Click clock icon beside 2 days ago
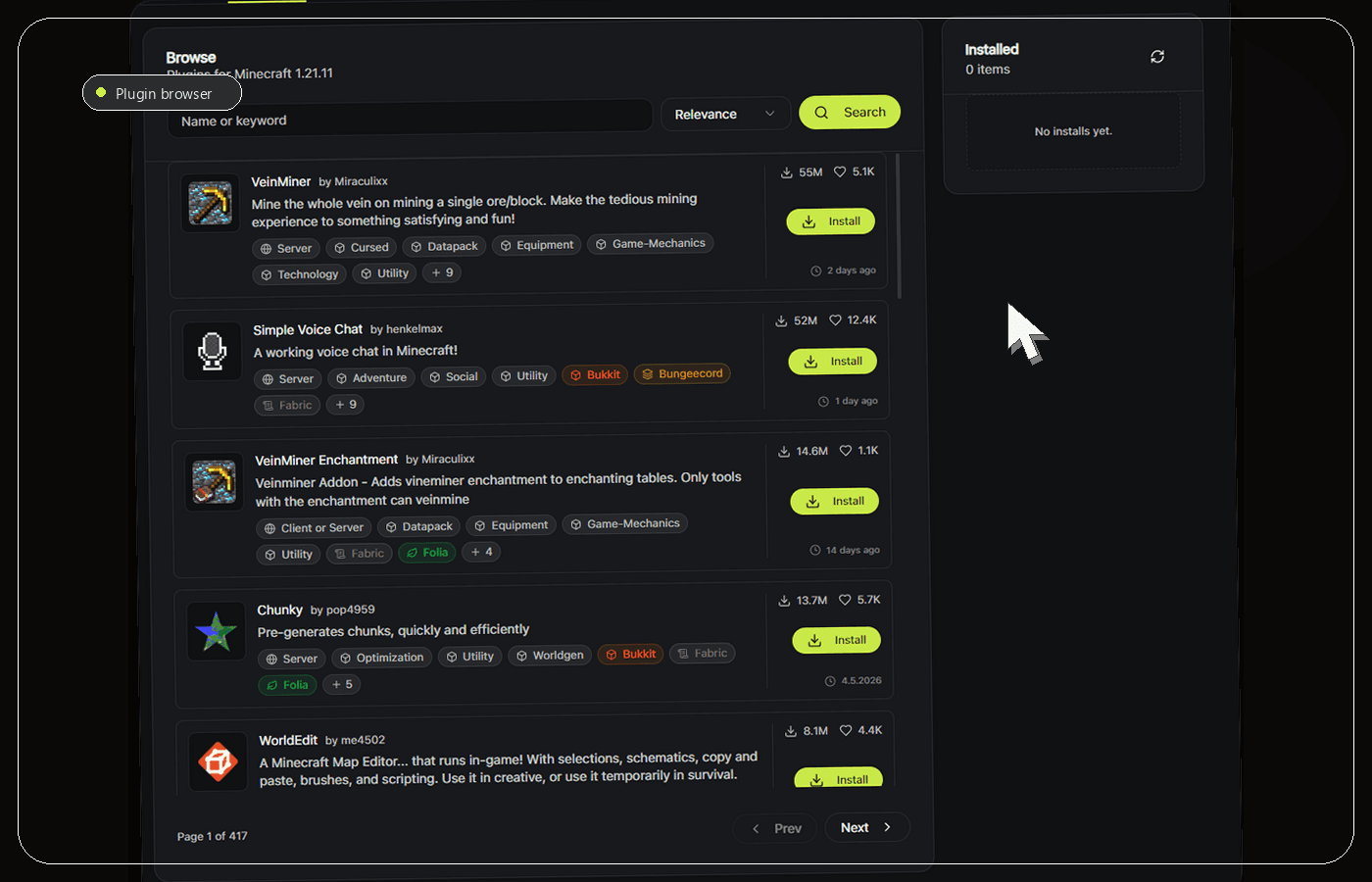This screenshot has height=882, width=1372. point(815,270)
